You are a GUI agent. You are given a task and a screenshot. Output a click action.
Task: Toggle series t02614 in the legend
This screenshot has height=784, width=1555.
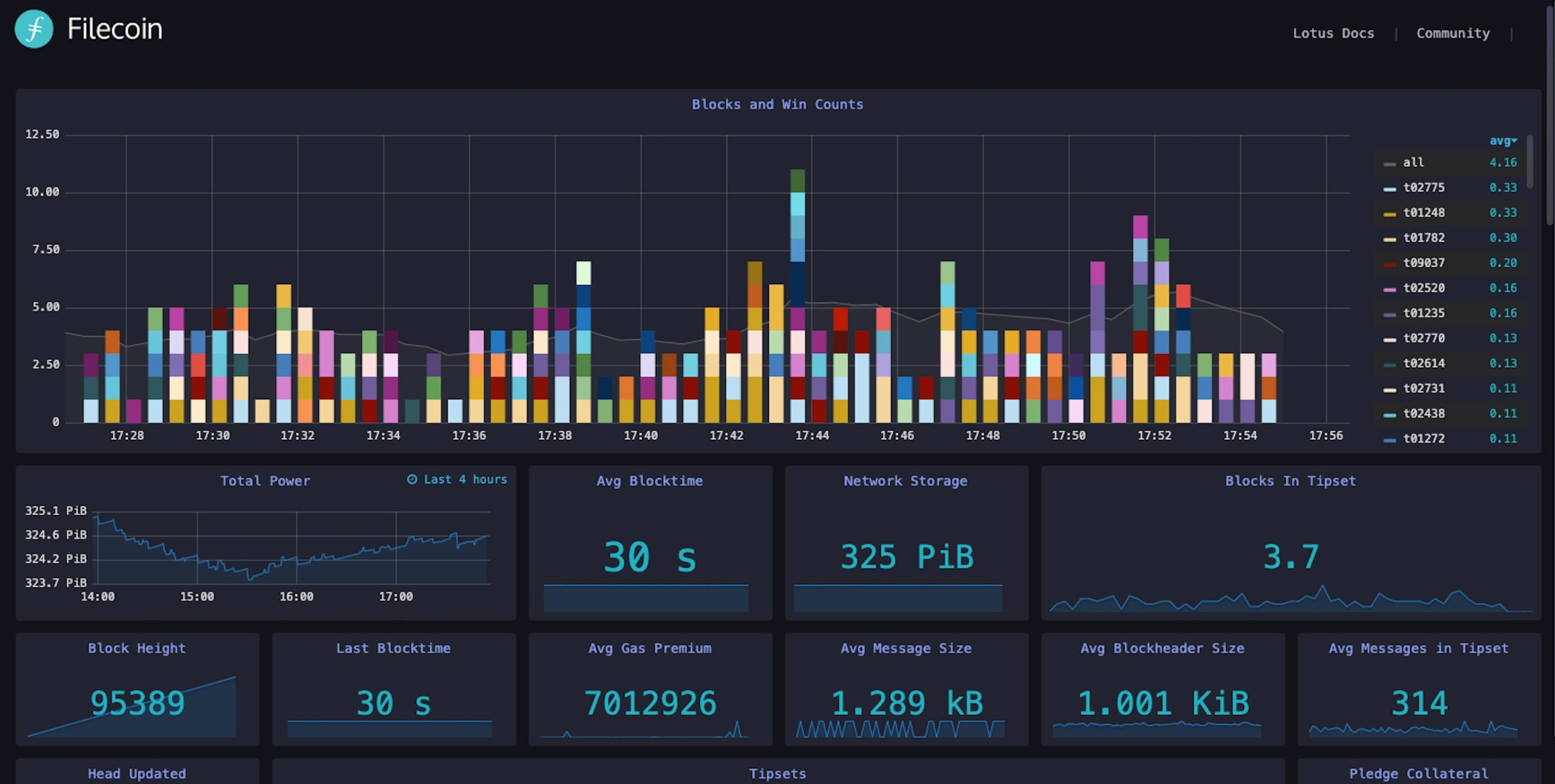(x=1424, y=363)
